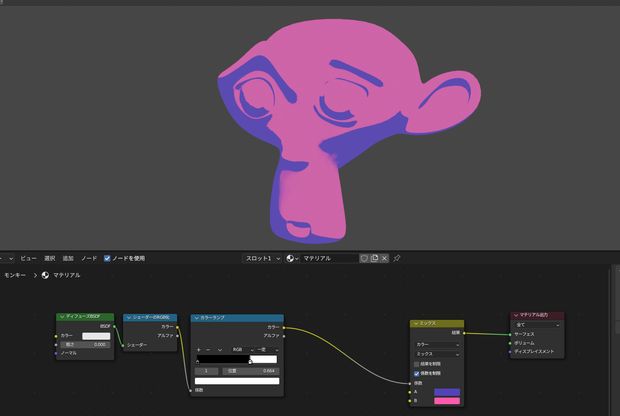Add a color stop with plus button
The height and width of the screenshot is (416, 620).
point(198,350)
